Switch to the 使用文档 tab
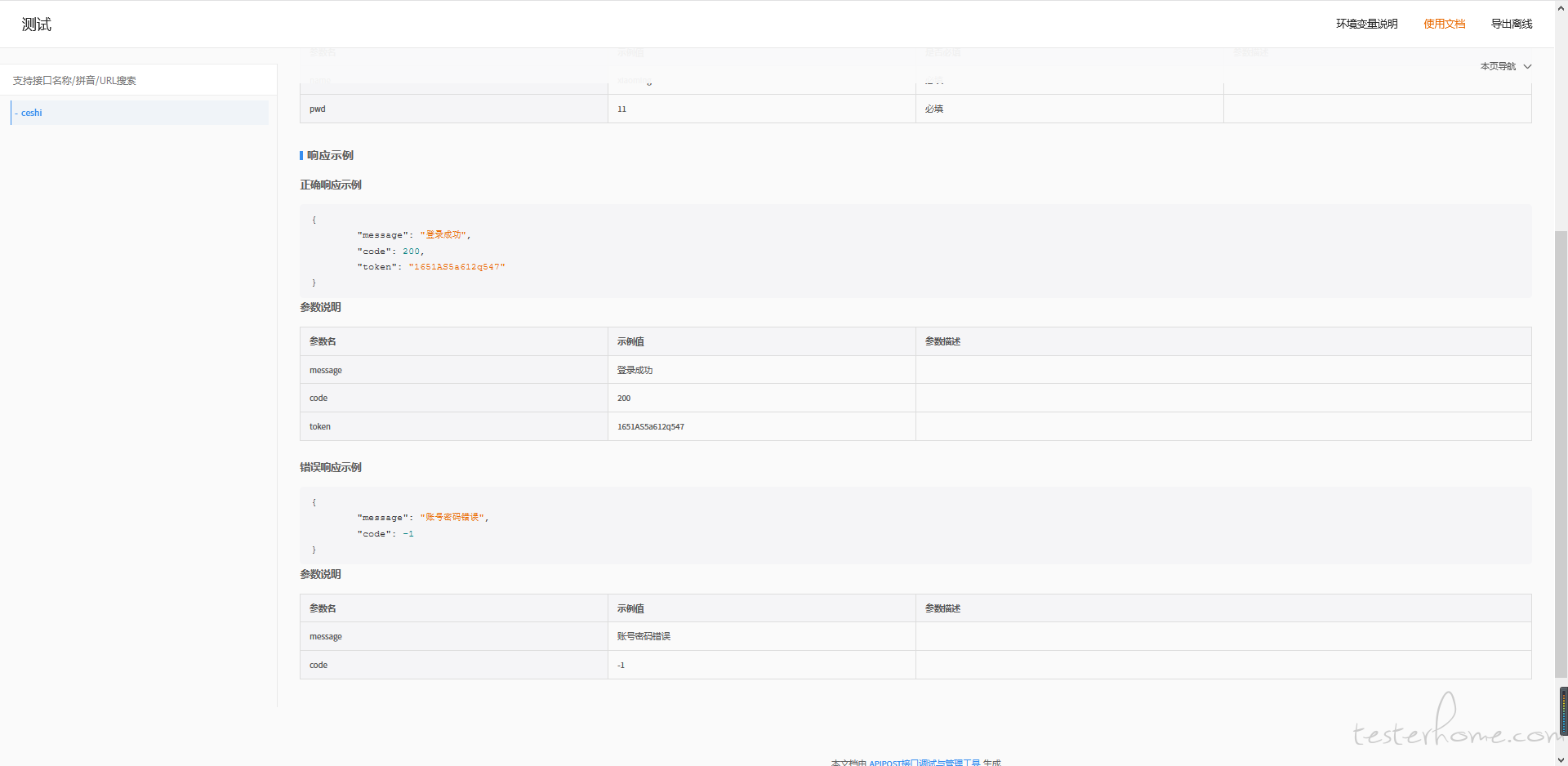 [x=1444, y=24]
